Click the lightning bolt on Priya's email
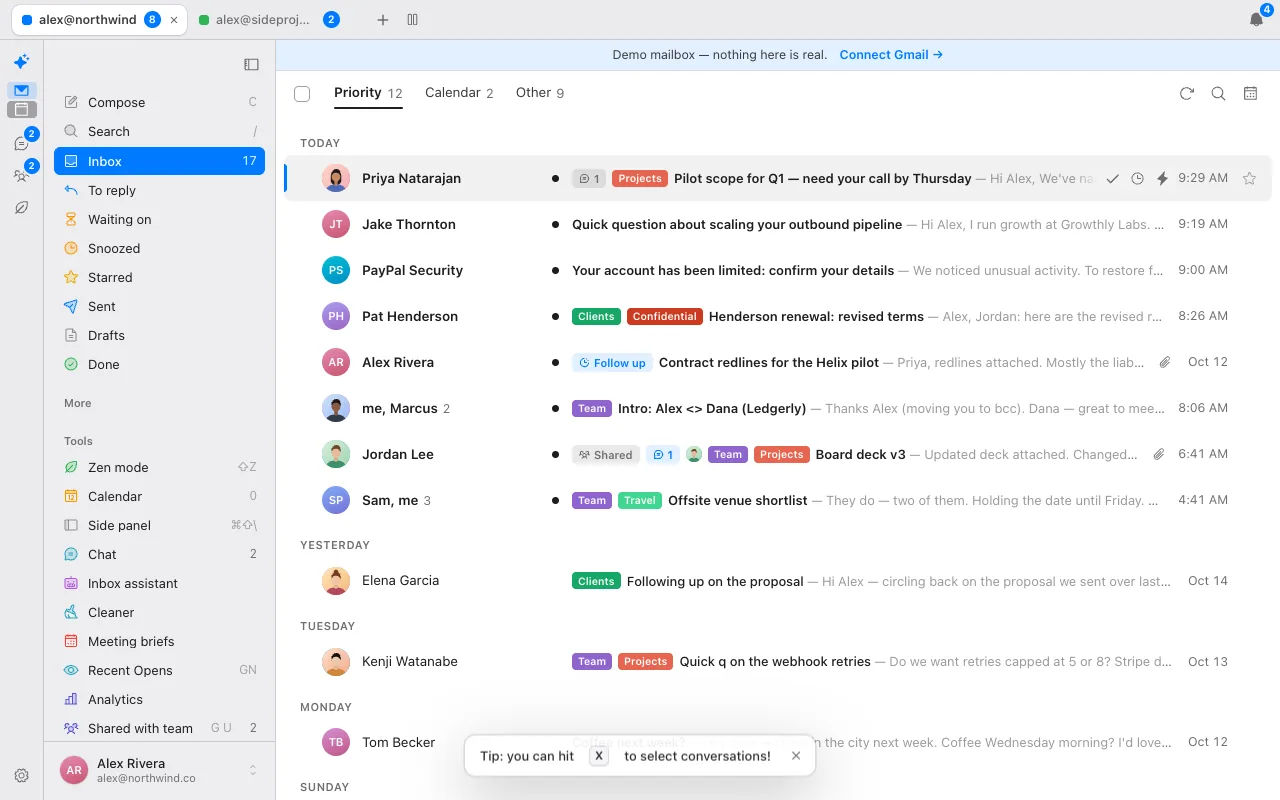The height and width of the screenshot is (800, 1280). point(1162,179)
